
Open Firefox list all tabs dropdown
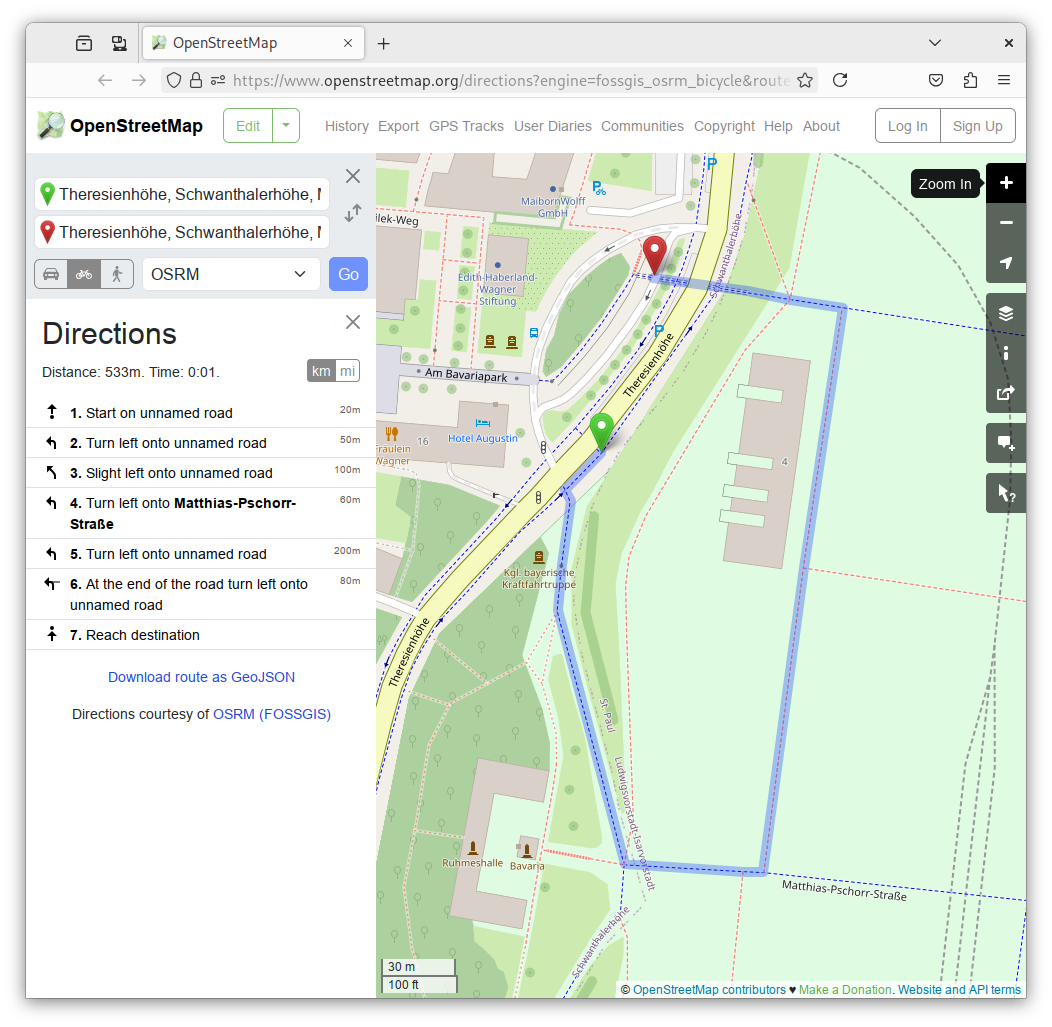coord(935,43)
